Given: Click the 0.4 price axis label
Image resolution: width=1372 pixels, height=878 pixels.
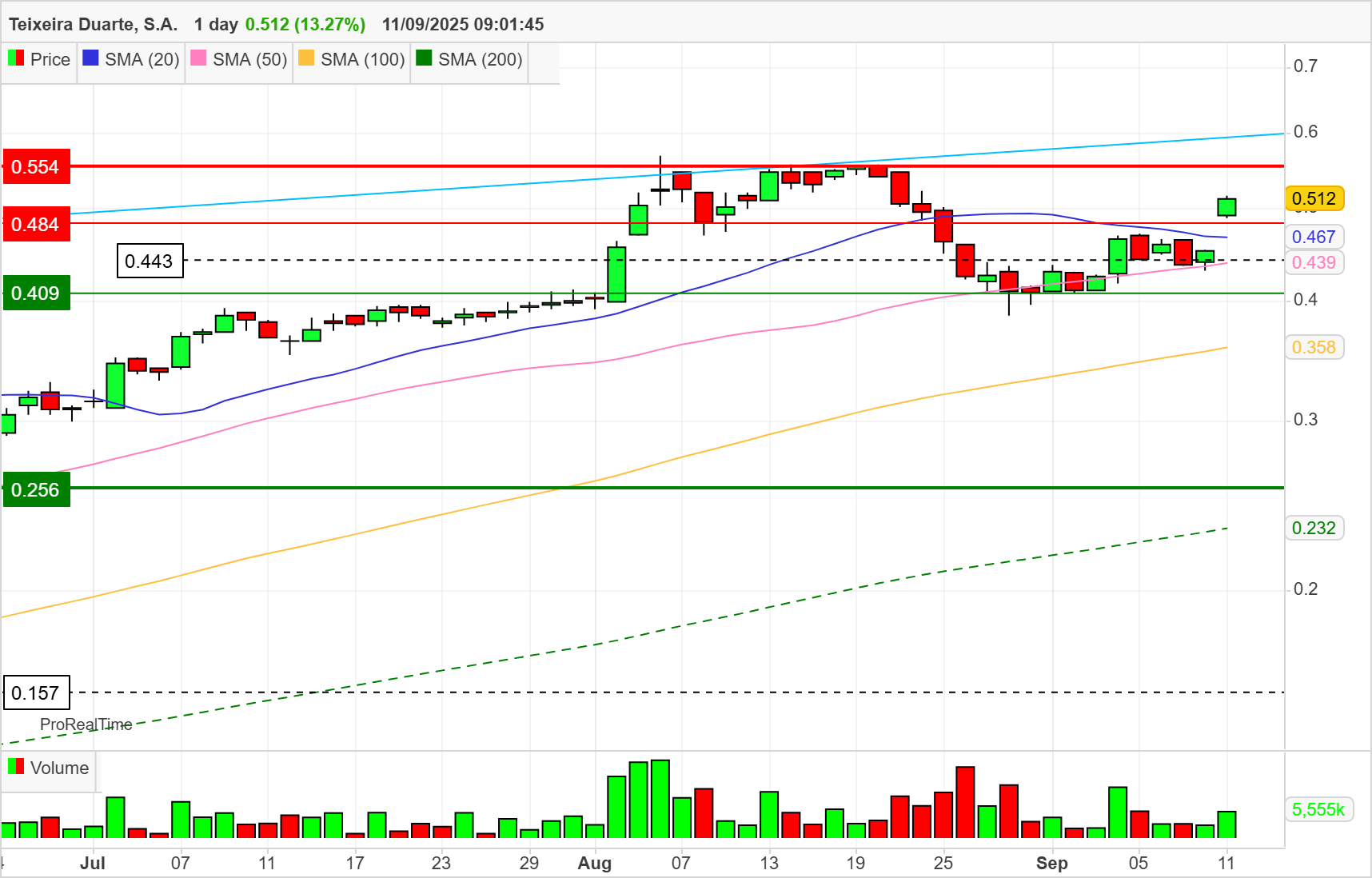Looking at the screenshot, I should [x=1306, y=299].
